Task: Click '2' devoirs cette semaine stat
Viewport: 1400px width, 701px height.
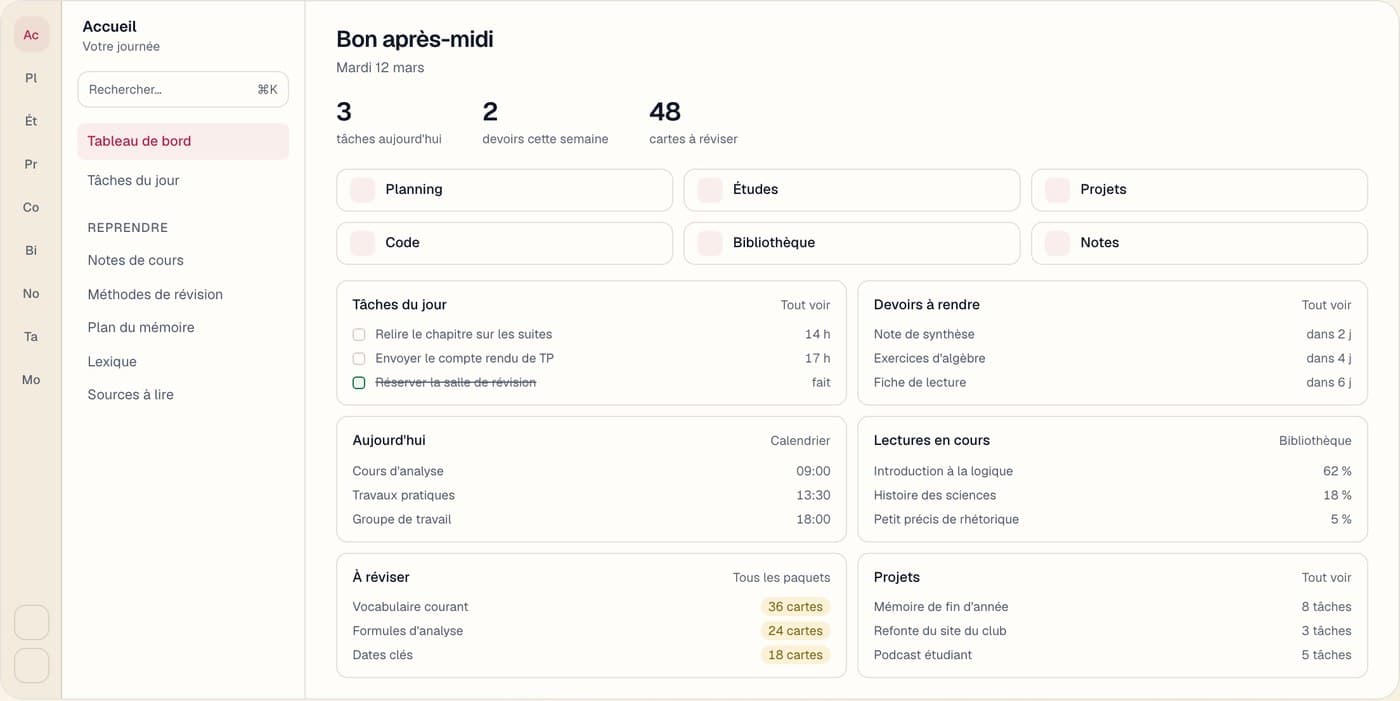Action: click(x=545, y=122)
